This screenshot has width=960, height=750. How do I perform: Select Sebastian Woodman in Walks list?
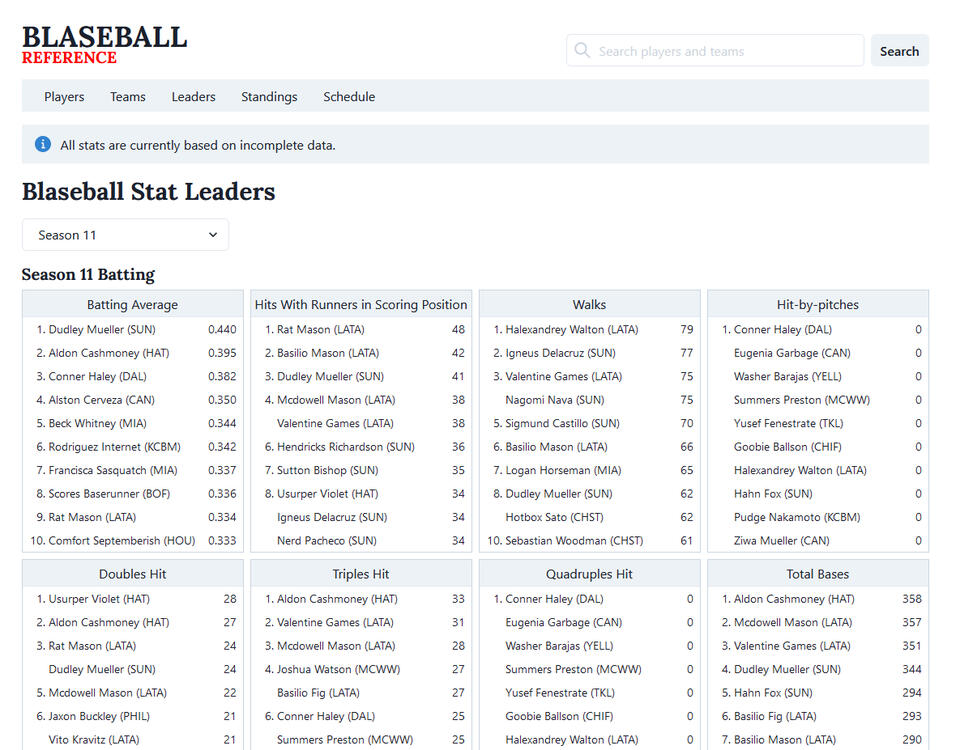[575, 541]
